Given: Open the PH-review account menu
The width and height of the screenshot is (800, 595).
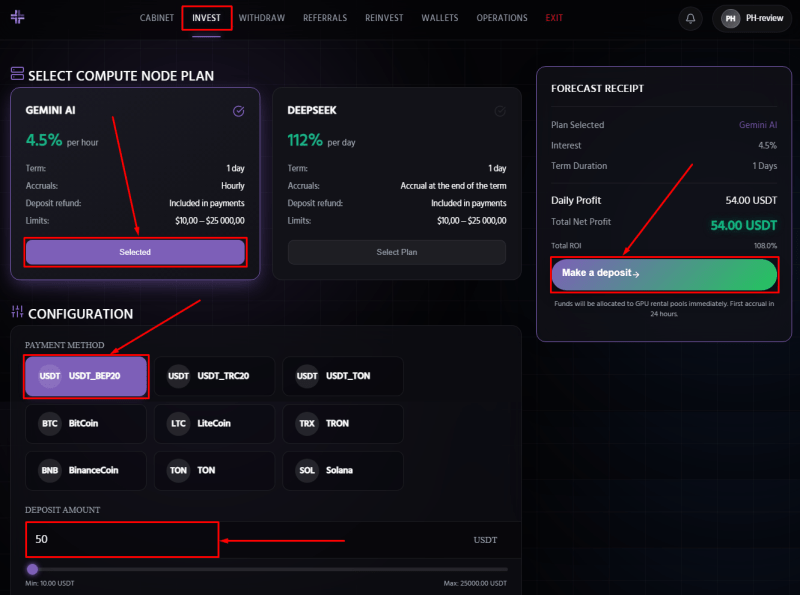Looking at the screenshot, I should pyautogui.click(x=751, y=18).
